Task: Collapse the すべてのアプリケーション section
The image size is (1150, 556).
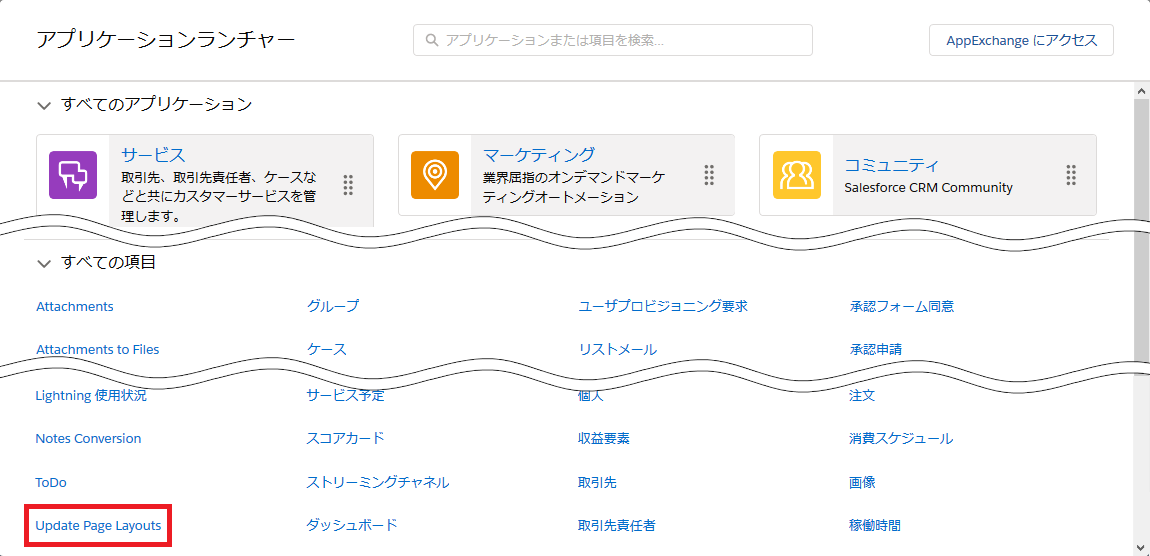Action: point(44,105)
